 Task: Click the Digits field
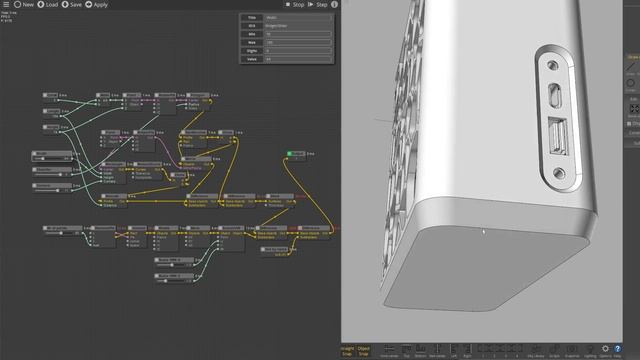click(298, 51)
